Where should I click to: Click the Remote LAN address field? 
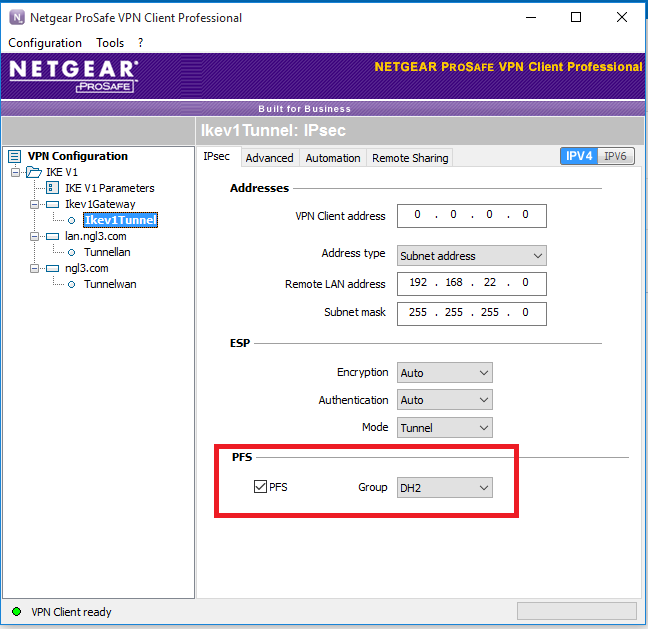click(471, 284)
